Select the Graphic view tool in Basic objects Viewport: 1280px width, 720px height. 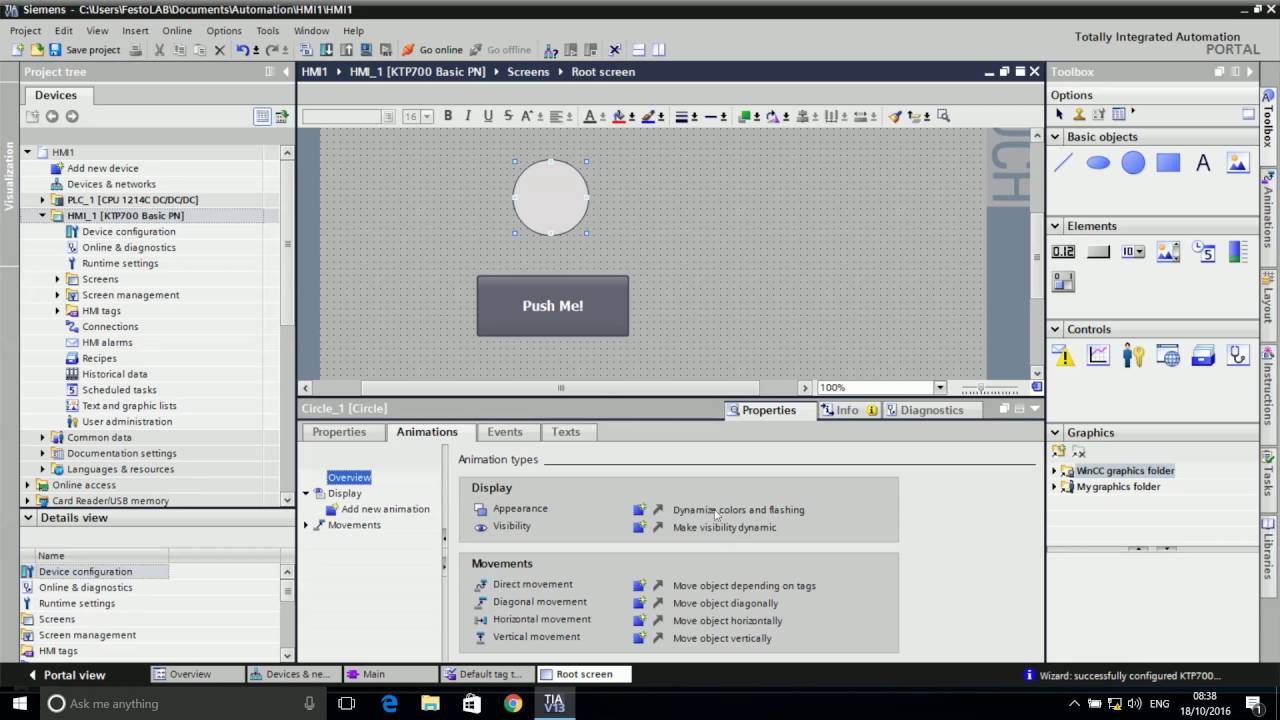[x=1238, y=163]
